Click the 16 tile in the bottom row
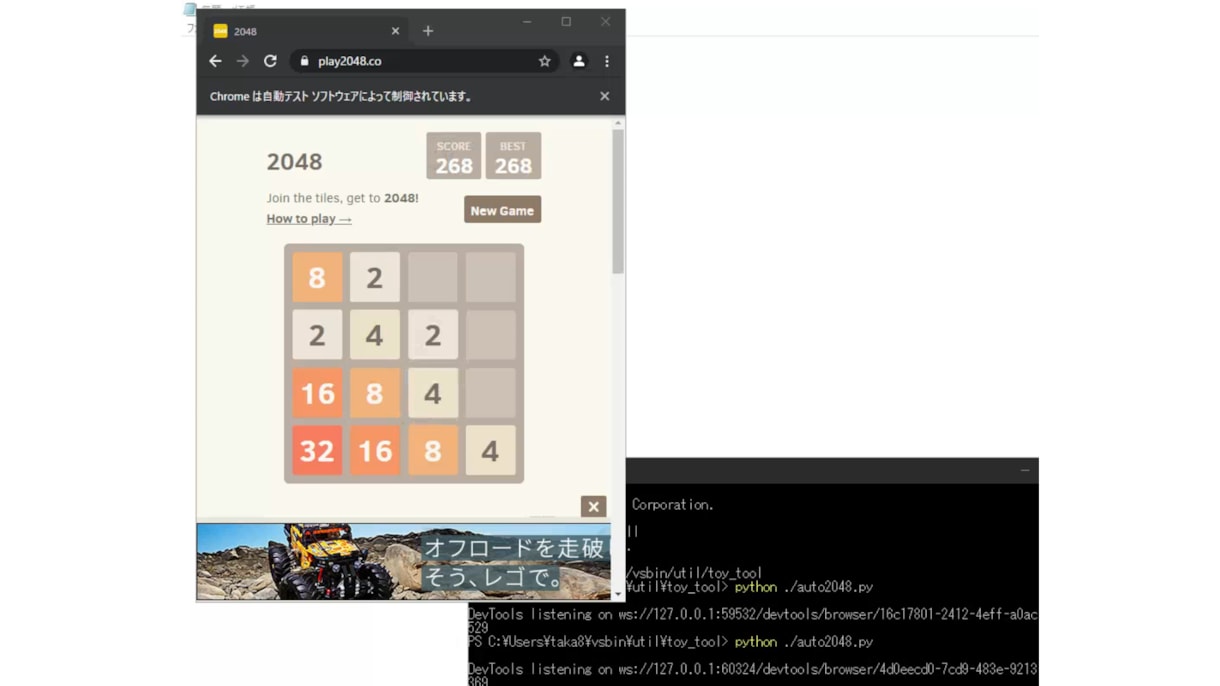Viewport: 1220px width, 686px height. pos(374,450)
